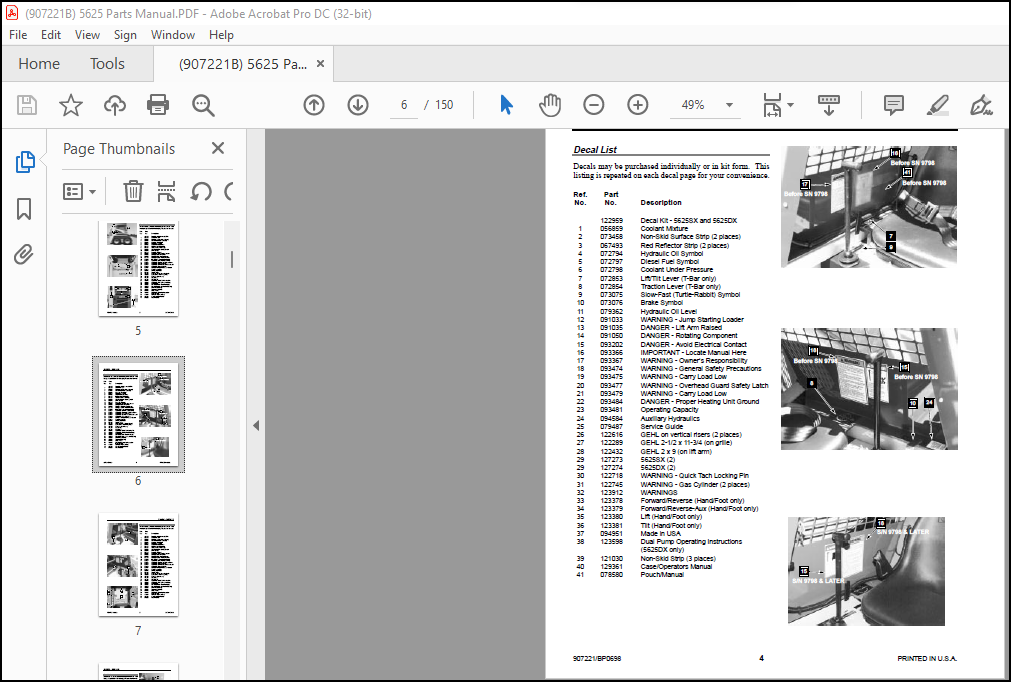Screen dimensions: 1011x682
Task: Open the Edit menu
Action: pyautogui.click(x=51, y=35)
